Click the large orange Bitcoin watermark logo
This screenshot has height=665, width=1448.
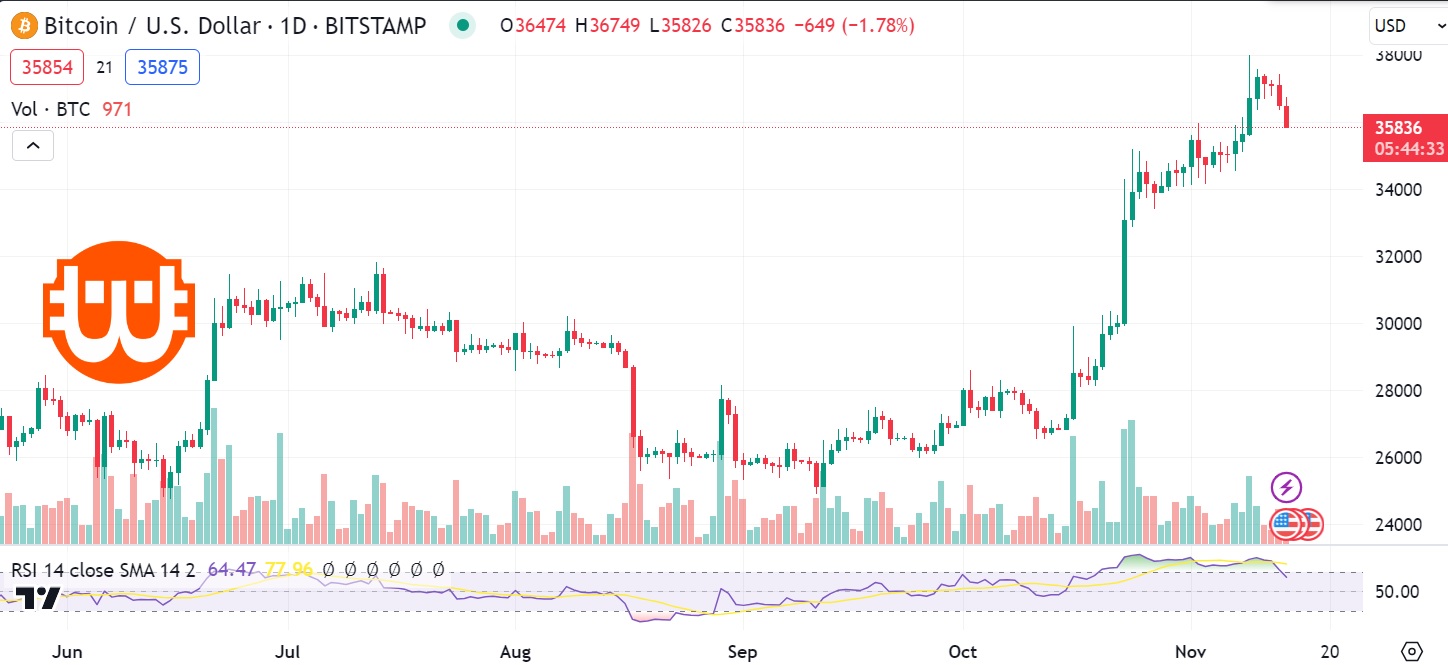pyautogui.click(x=118, y=312)
